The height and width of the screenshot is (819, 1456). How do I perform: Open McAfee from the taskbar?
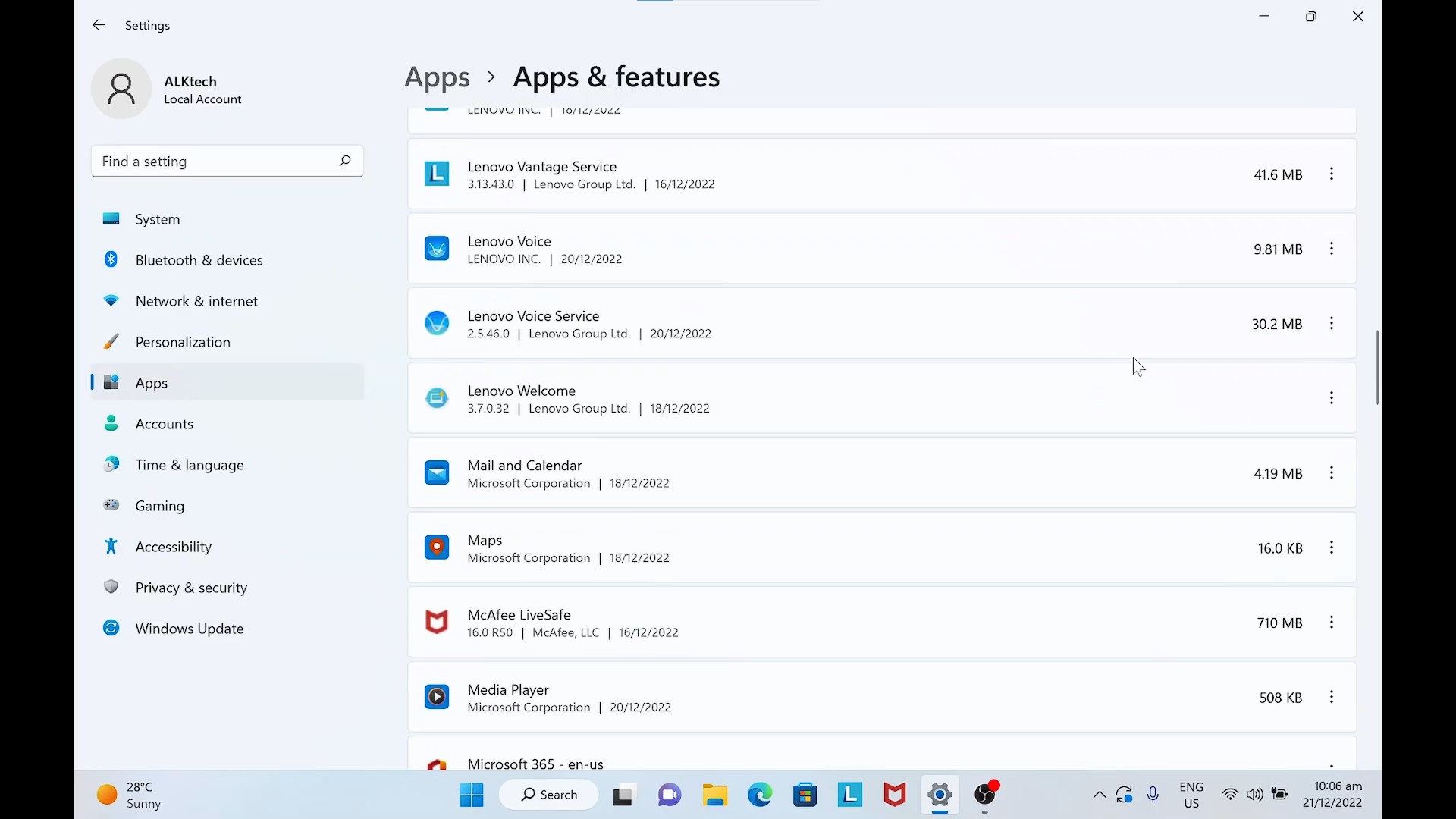click(x=895, y=795)
